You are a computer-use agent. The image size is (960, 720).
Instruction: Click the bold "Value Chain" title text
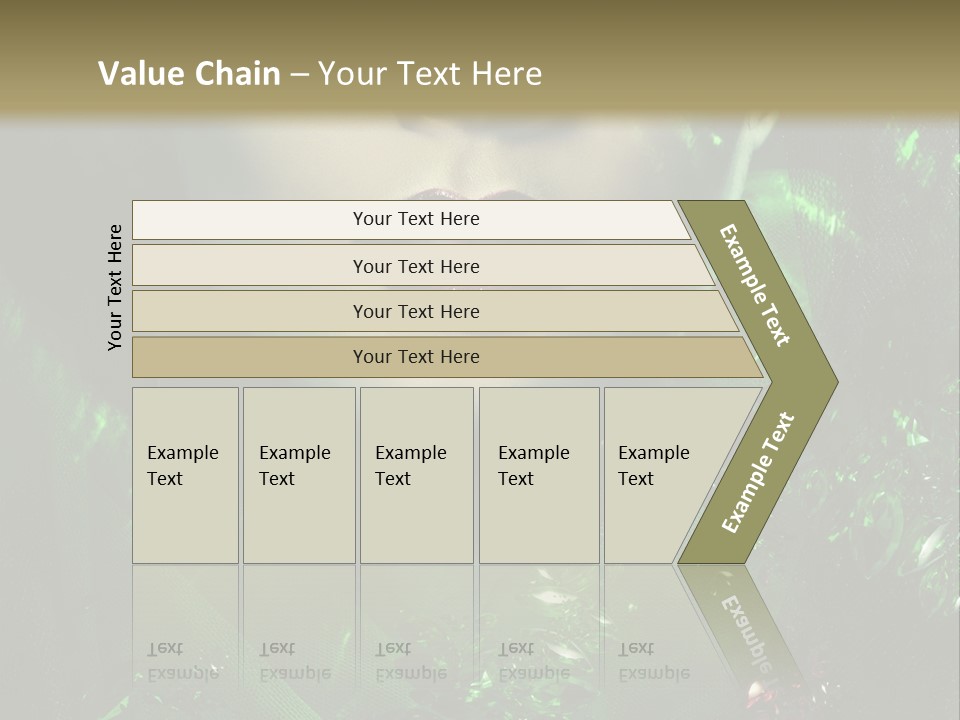(x=189, y=74)
